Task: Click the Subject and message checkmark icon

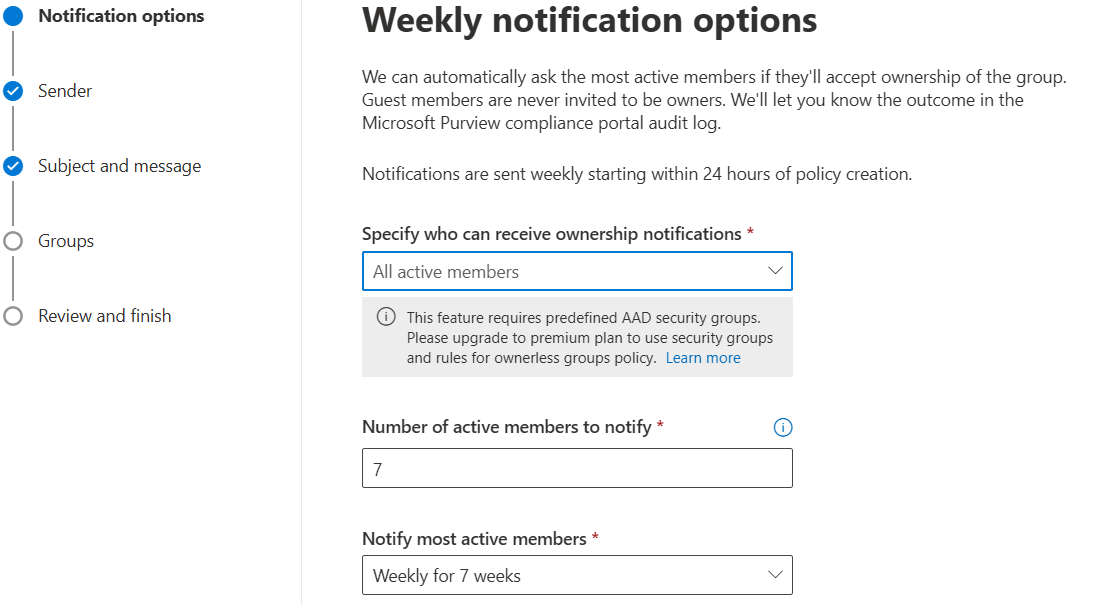Action: (13, 166)
